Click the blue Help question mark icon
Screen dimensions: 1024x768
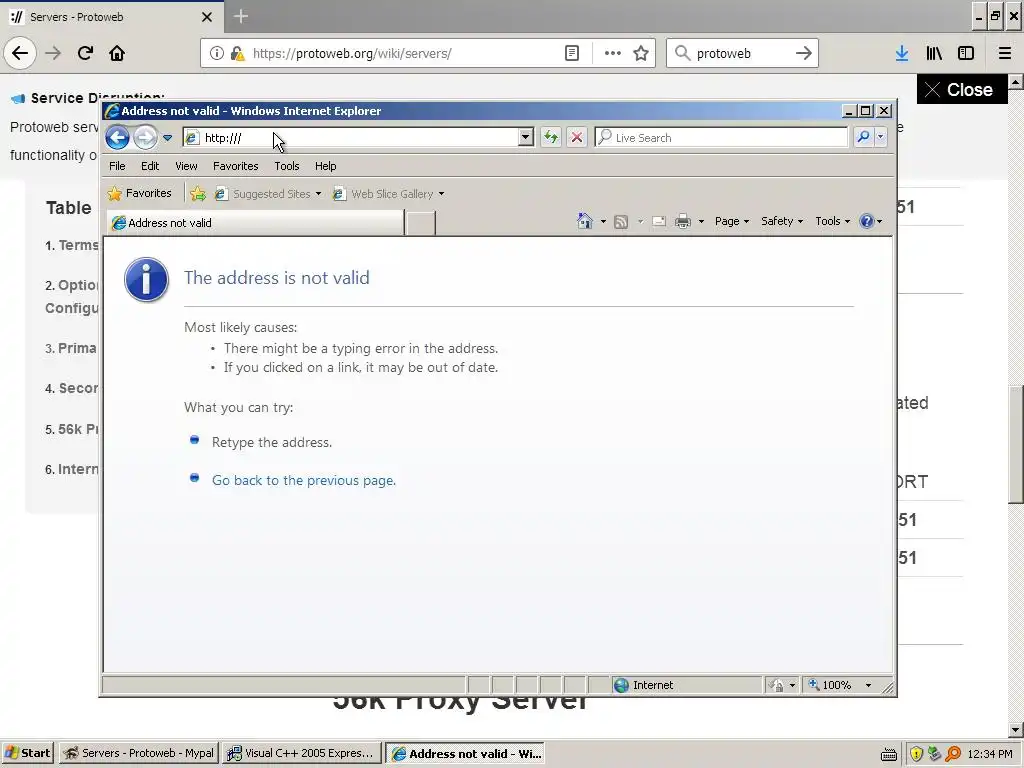click(x=867, y=221)
